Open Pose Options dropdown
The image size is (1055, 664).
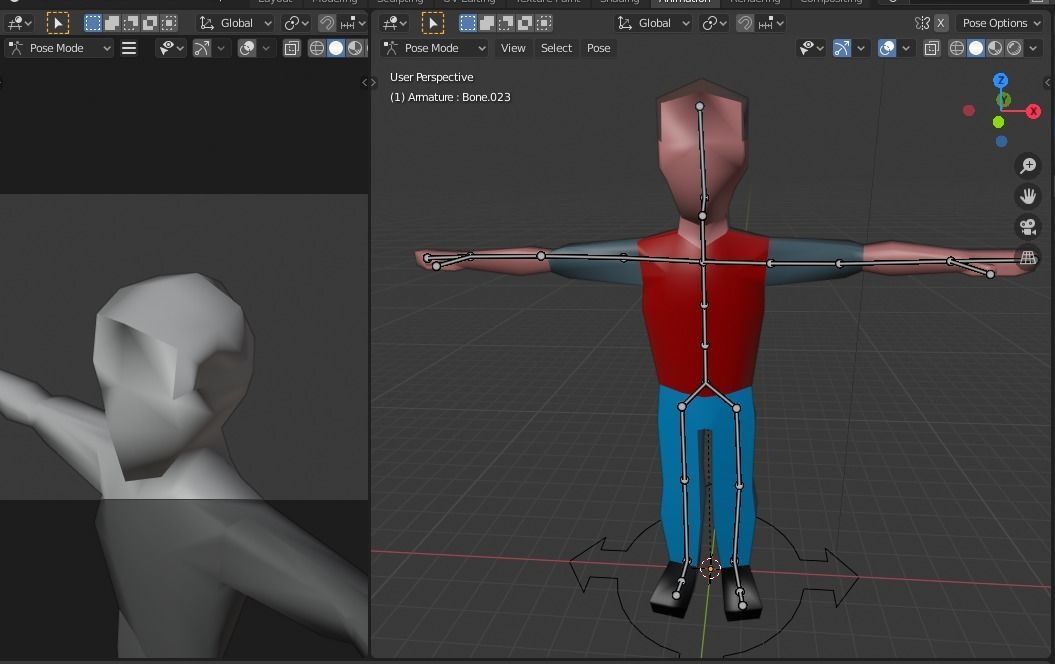click(x=1001, y=24)
